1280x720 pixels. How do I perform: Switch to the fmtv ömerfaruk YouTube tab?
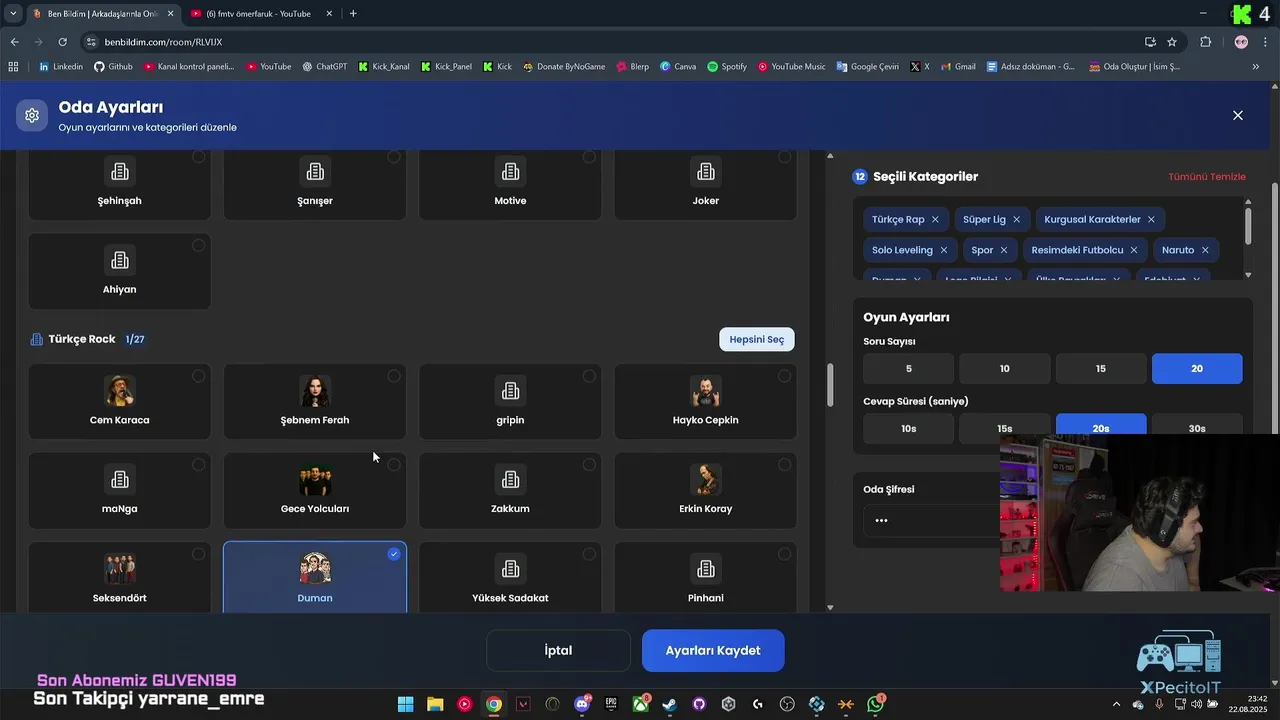(x=258, y=13)
